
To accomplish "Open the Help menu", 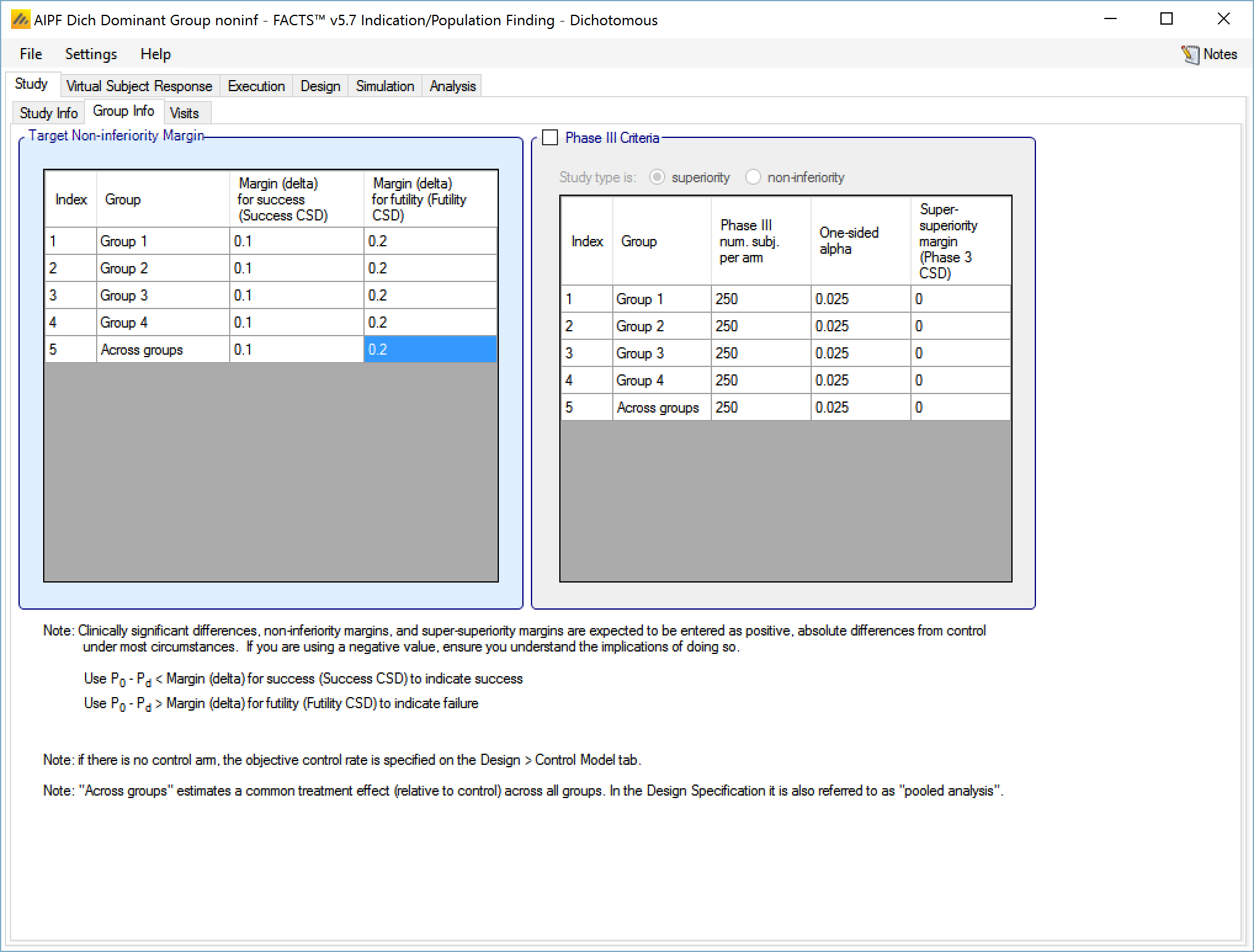I will 155,54.
